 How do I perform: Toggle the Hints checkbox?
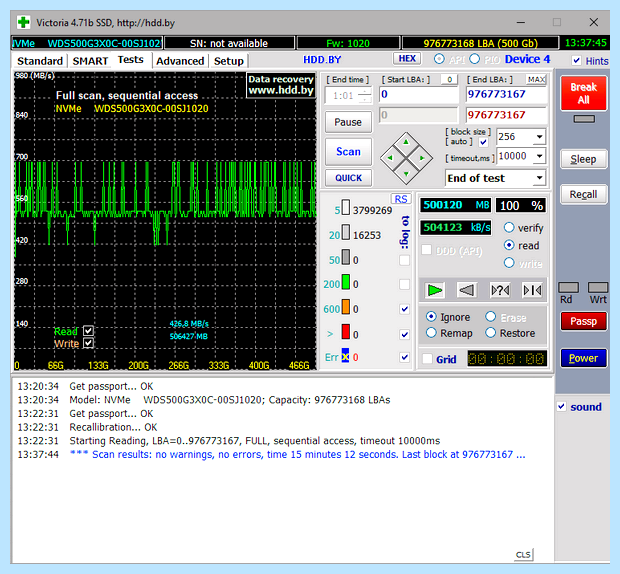(577, 61)
